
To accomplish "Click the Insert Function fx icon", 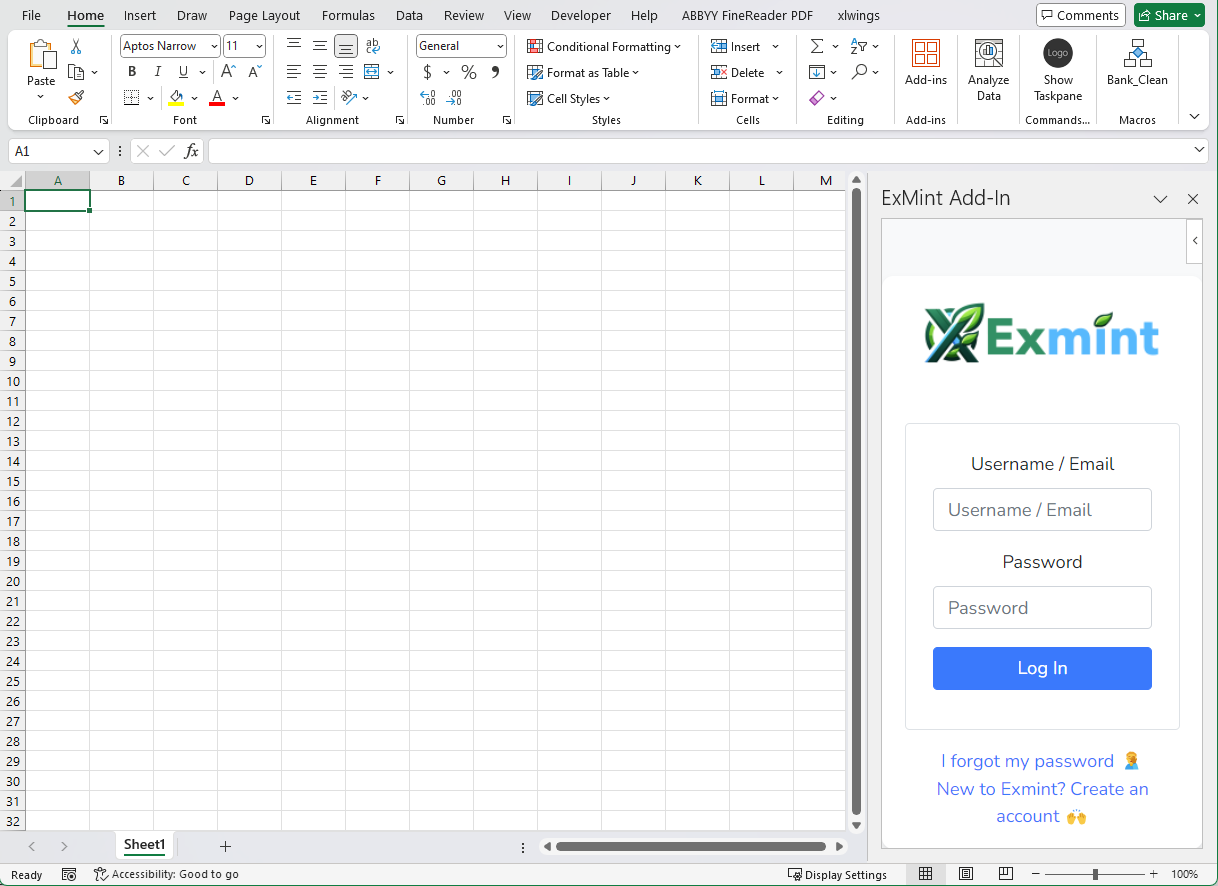I will click(192, 151).
